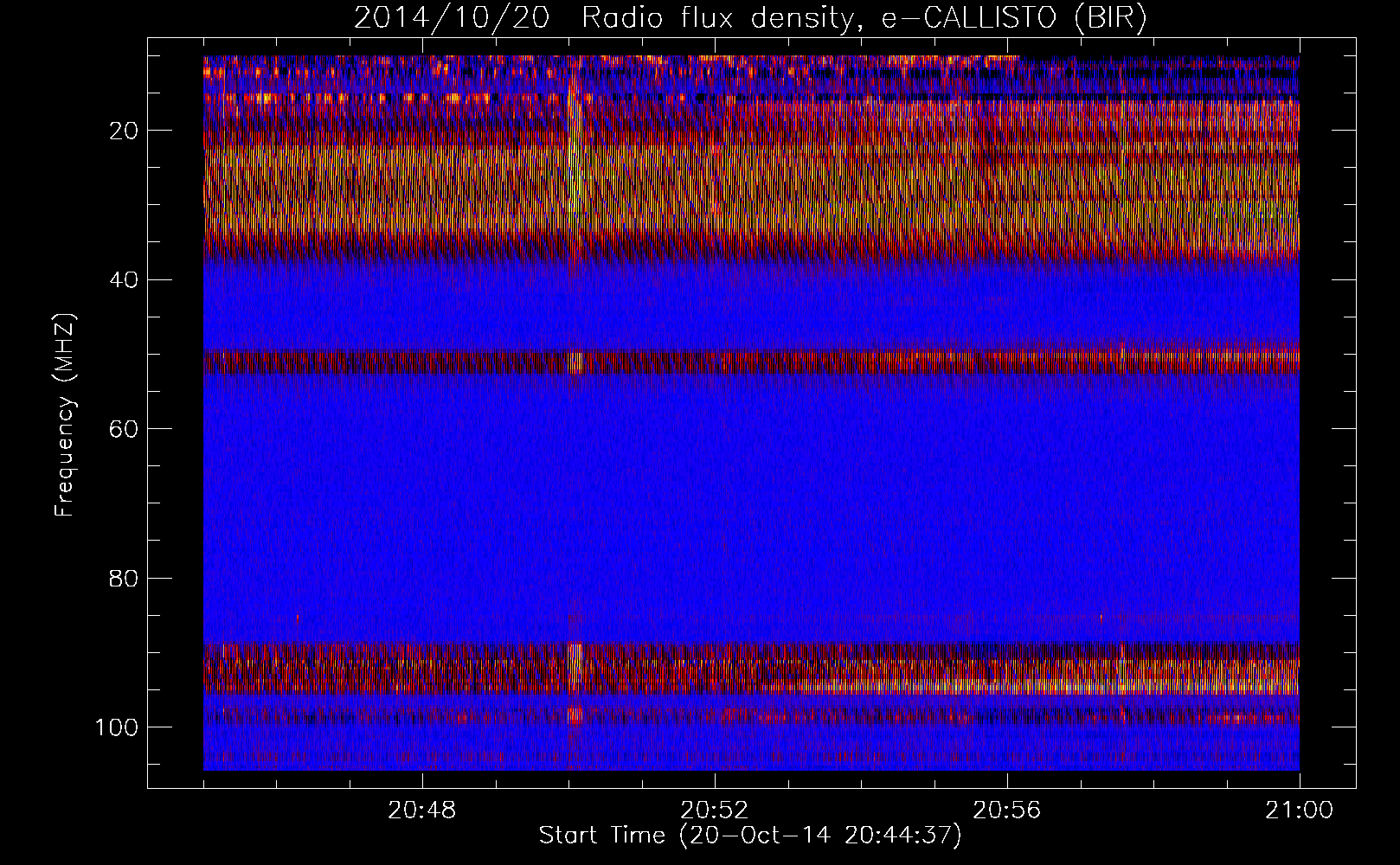Click the 'Start Time (20-Oct-14 20:44:37)' axis label

750,836
